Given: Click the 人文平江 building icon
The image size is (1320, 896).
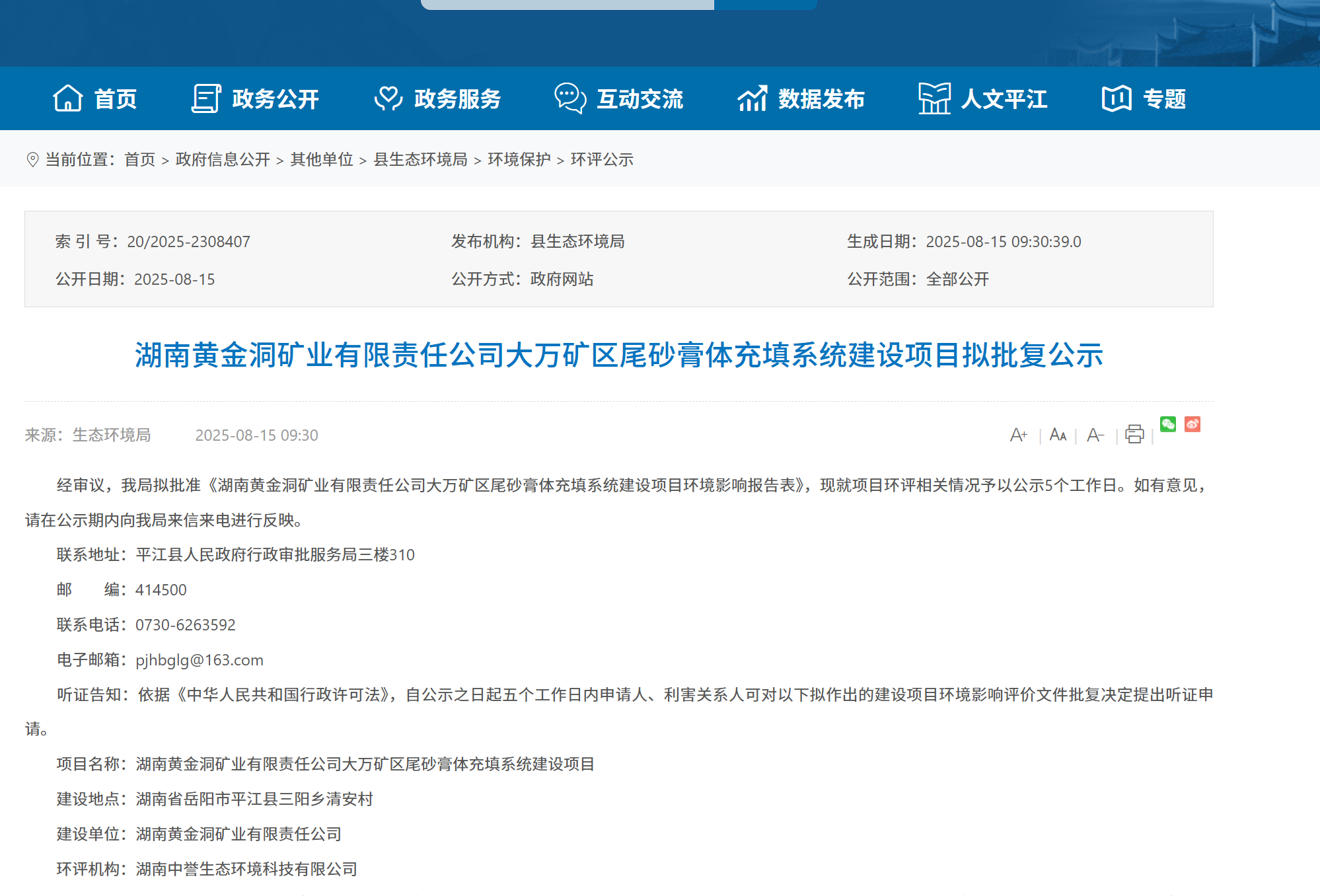Looking at the screenshot, I should click(x=934, y=98).
